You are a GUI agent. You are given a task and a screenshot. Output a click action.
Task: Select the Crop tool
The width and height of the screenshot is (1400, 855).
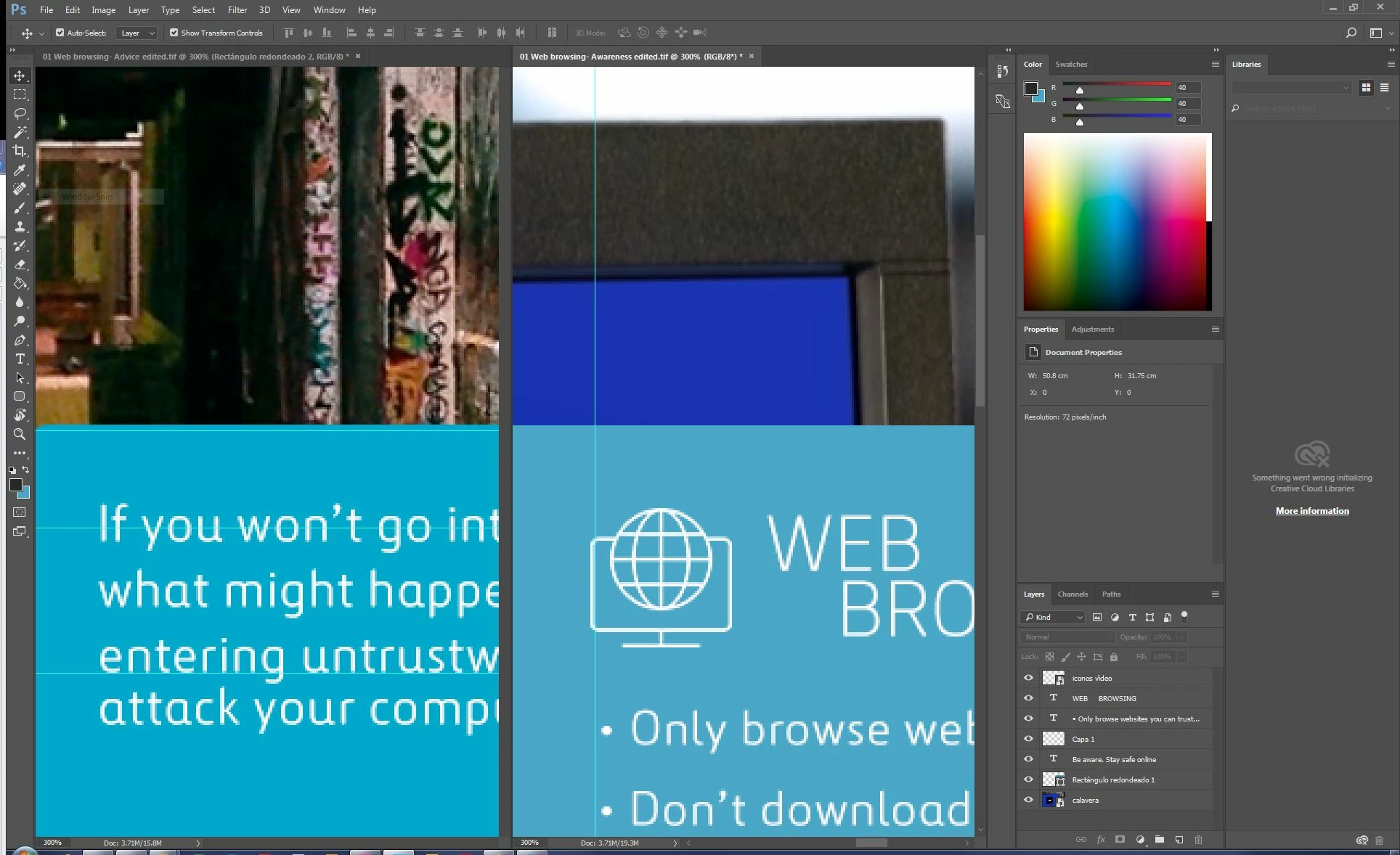click(x=20, y=151)
